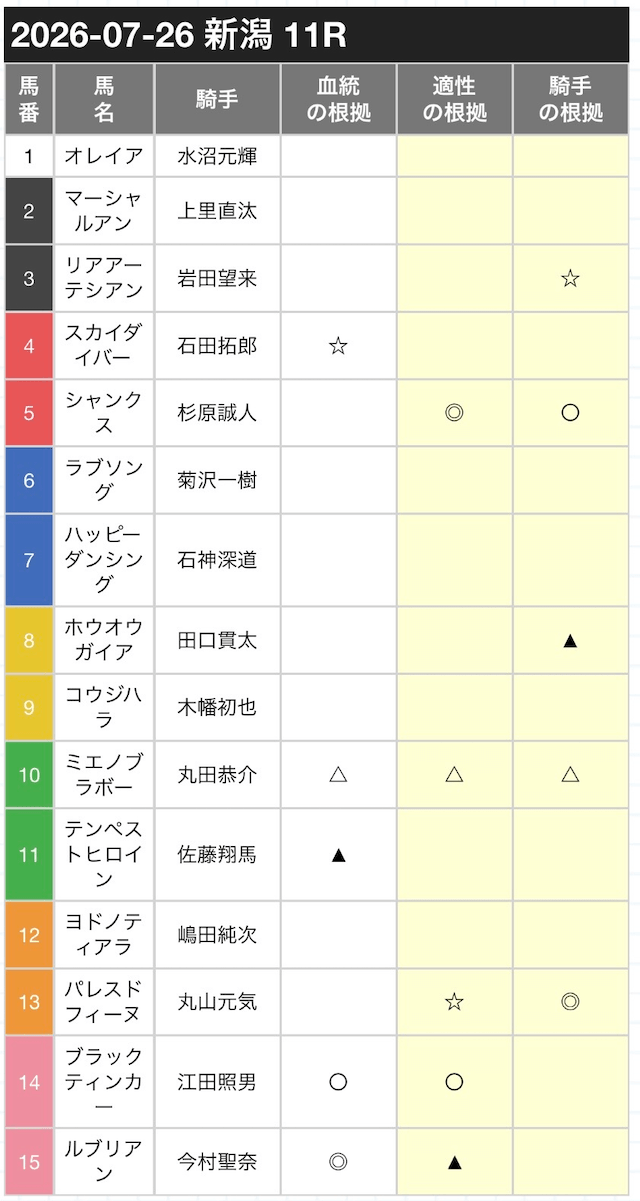The width and height of the screenshot is (640, 1201).
Task: Select the 騎手の根拠 column header
Action: point(570,99)
